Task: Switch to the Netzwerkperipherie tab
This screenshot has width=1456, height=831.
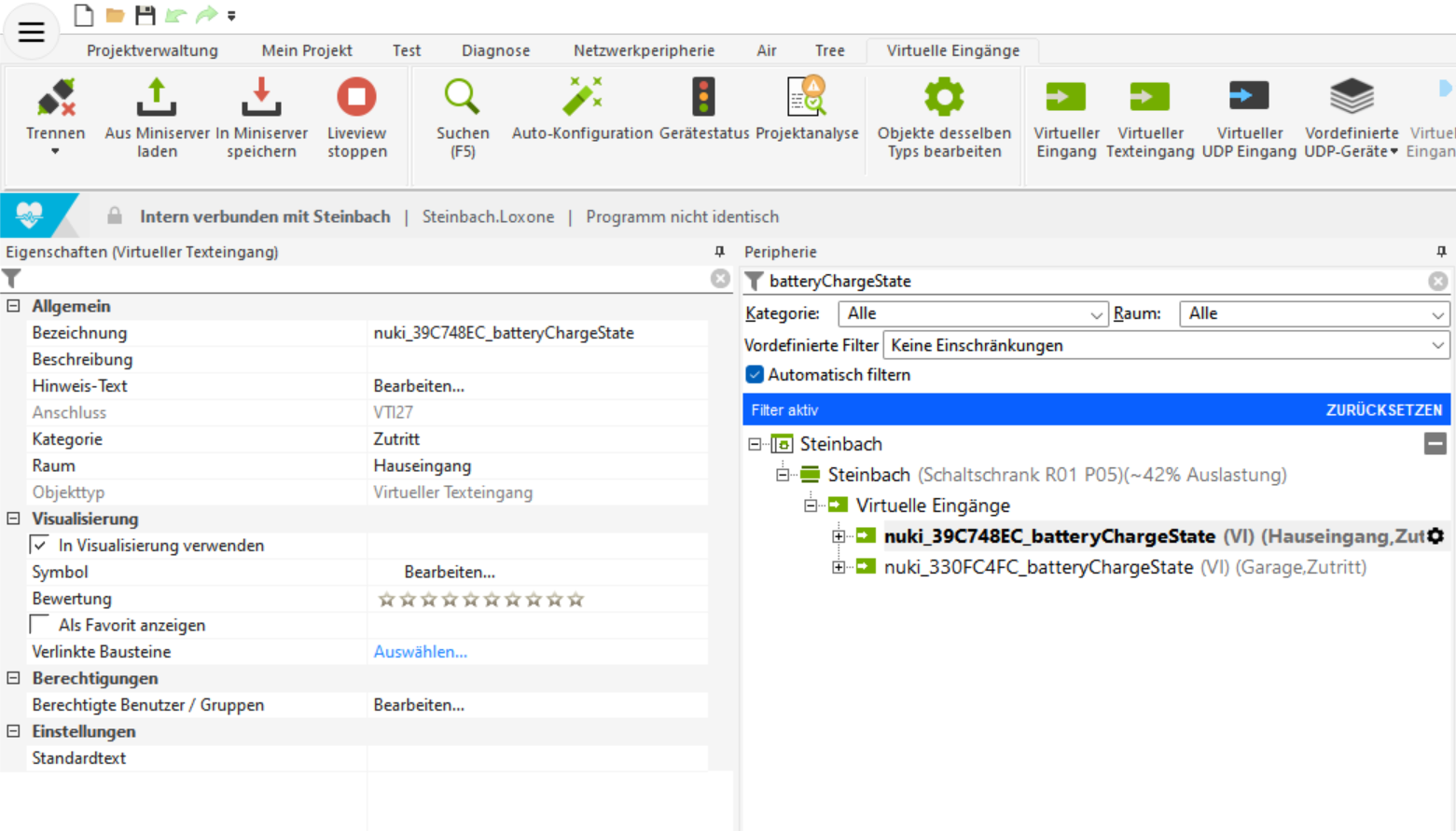Action: 644,50
